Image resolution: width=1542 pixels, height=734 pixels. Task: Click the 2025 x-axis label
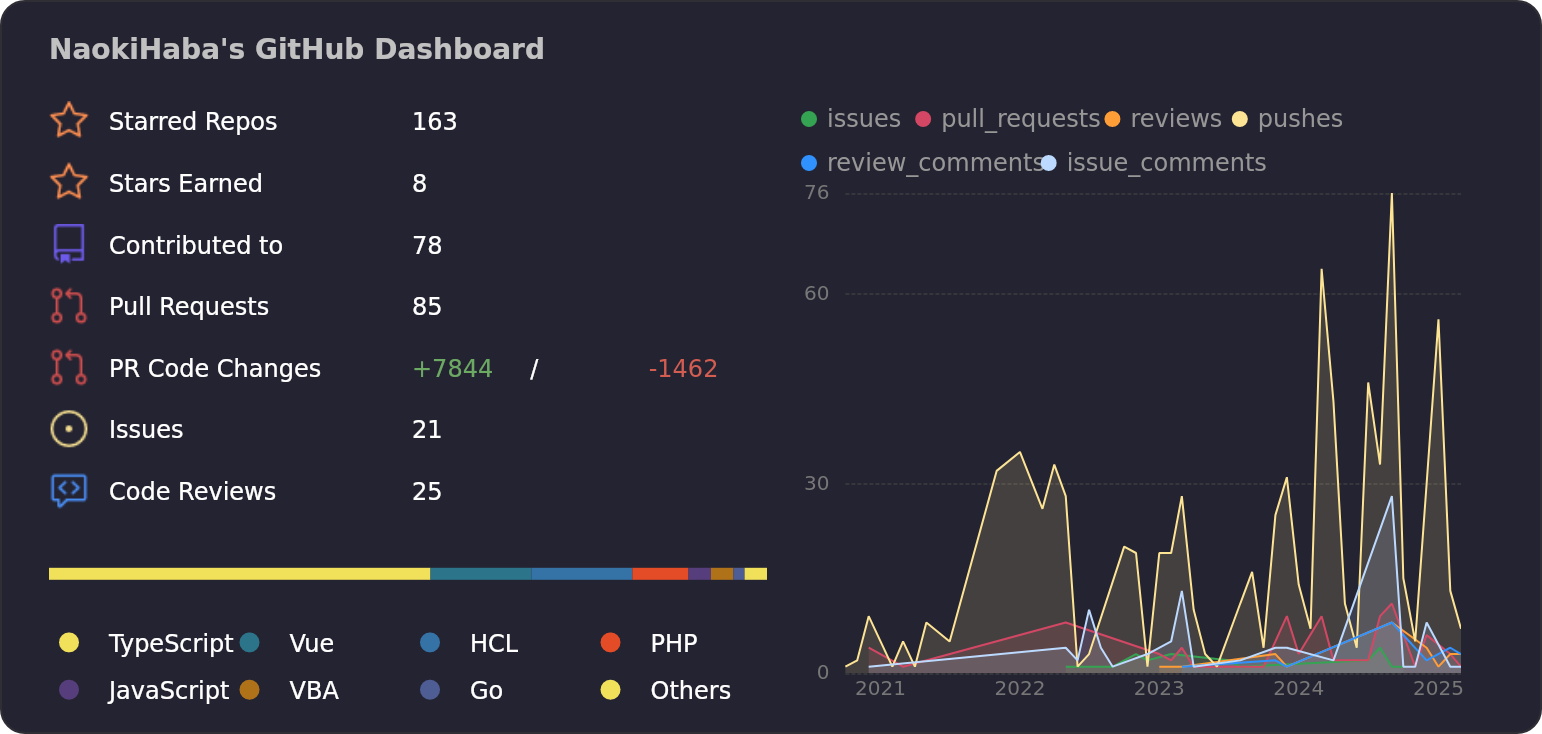tap(1438, 689)
